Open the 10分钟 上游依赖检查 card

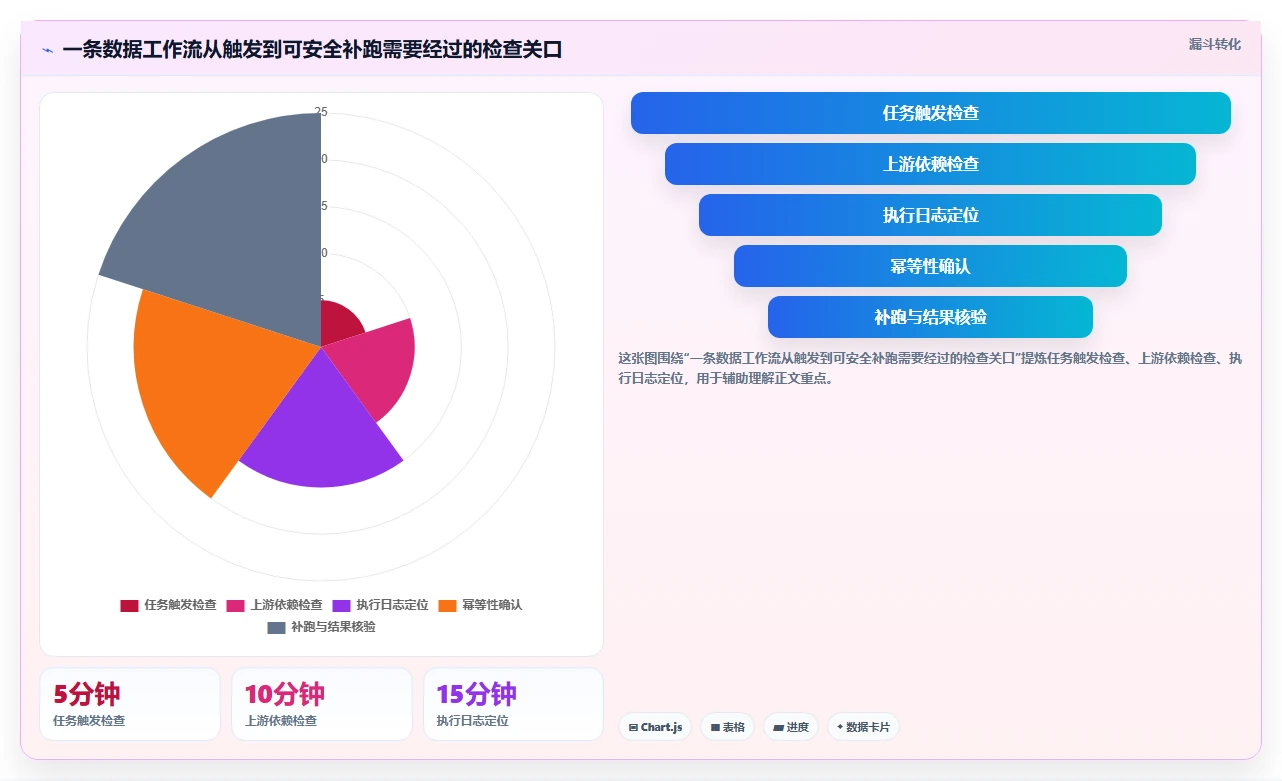coord(322,704)
